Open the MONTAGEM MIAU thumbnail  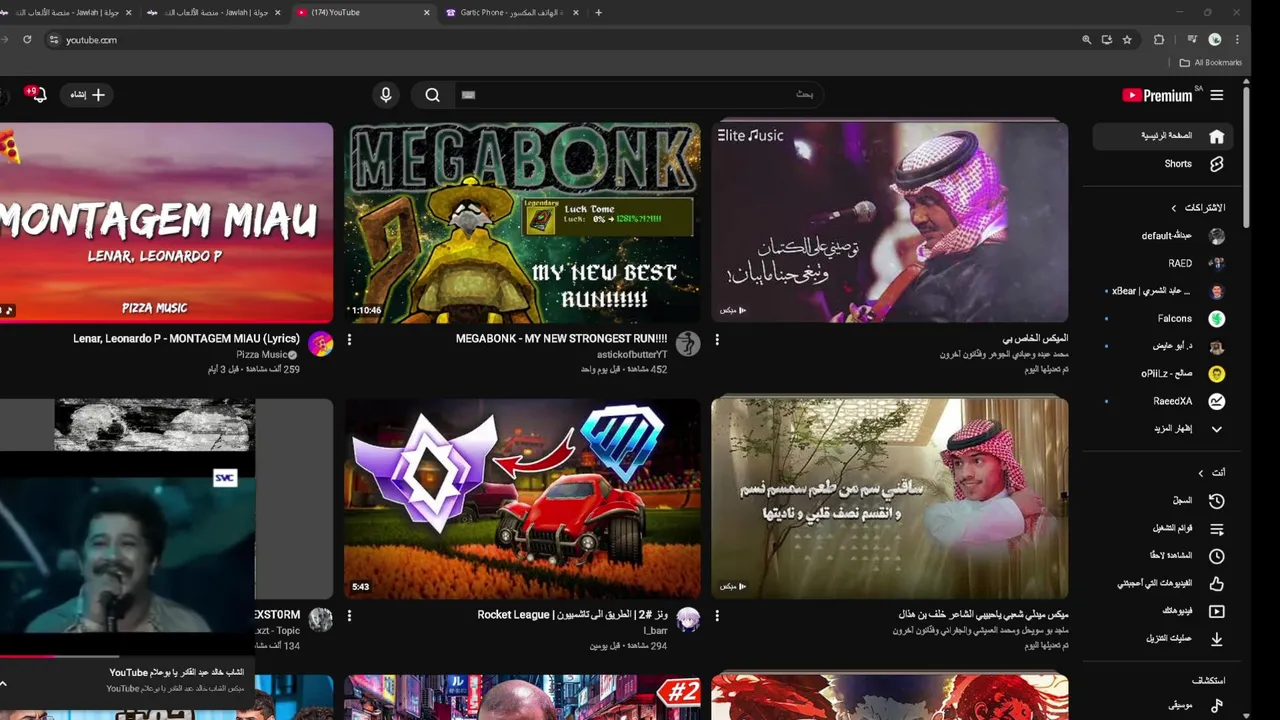(166, 222)
